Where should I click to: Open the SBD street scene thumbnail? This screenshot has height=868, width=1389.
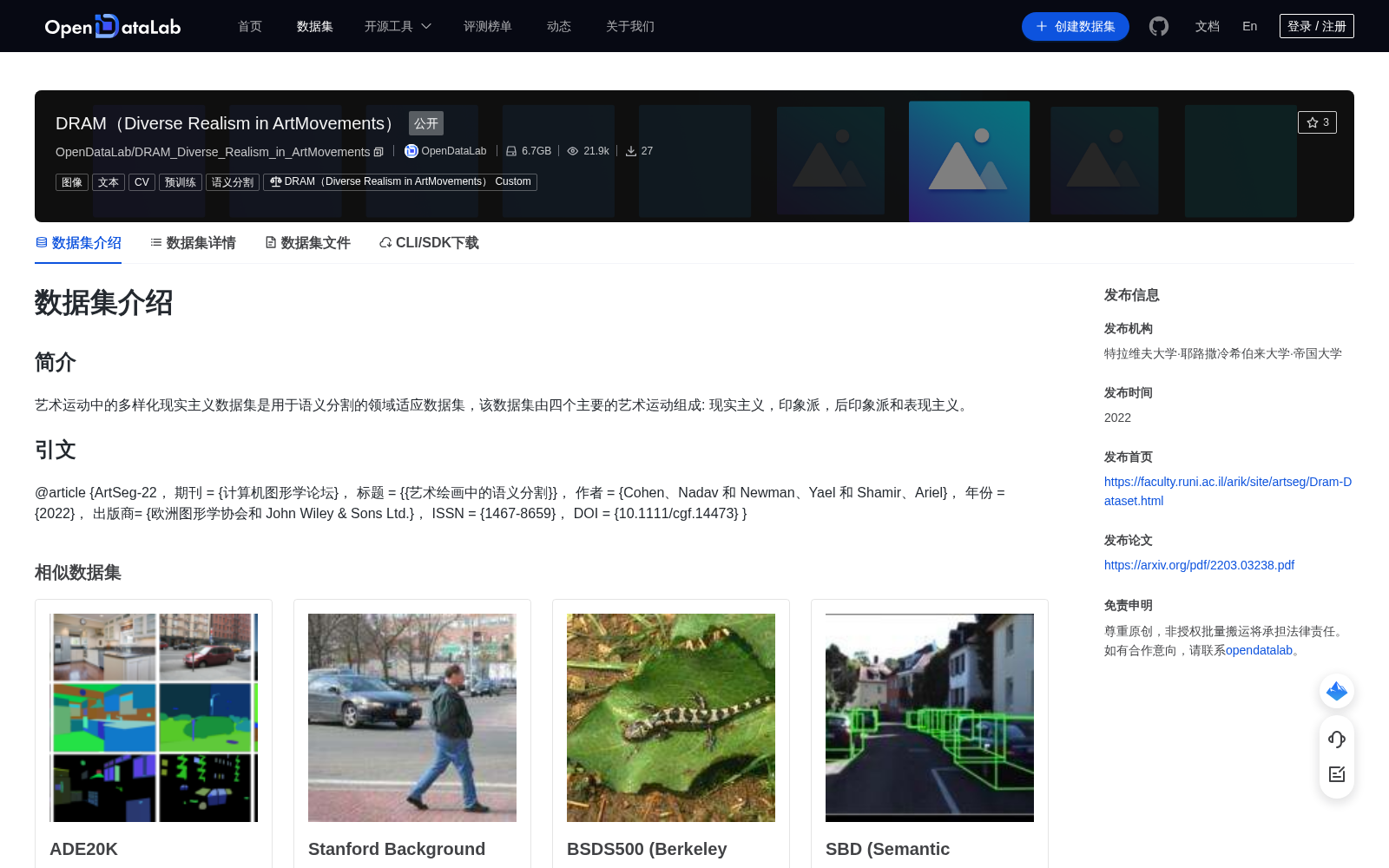930,718
